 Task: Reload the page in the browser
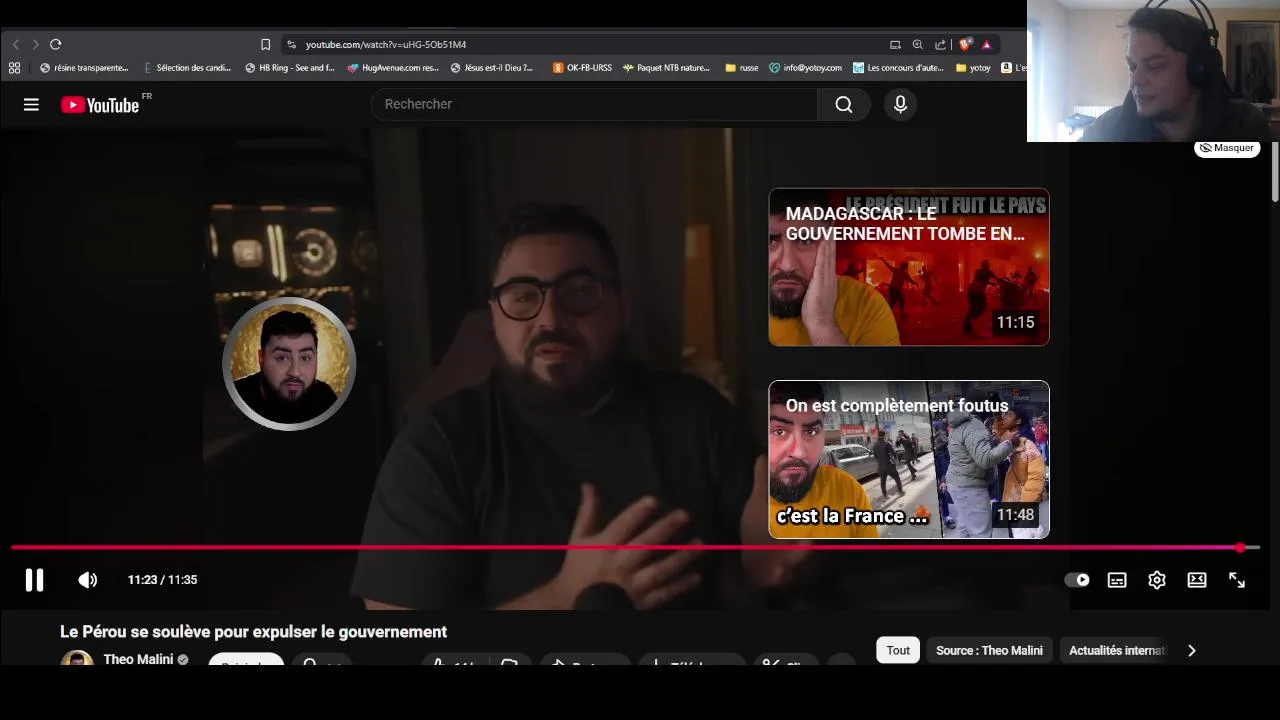pyautogui.click(x=55, y=44)
